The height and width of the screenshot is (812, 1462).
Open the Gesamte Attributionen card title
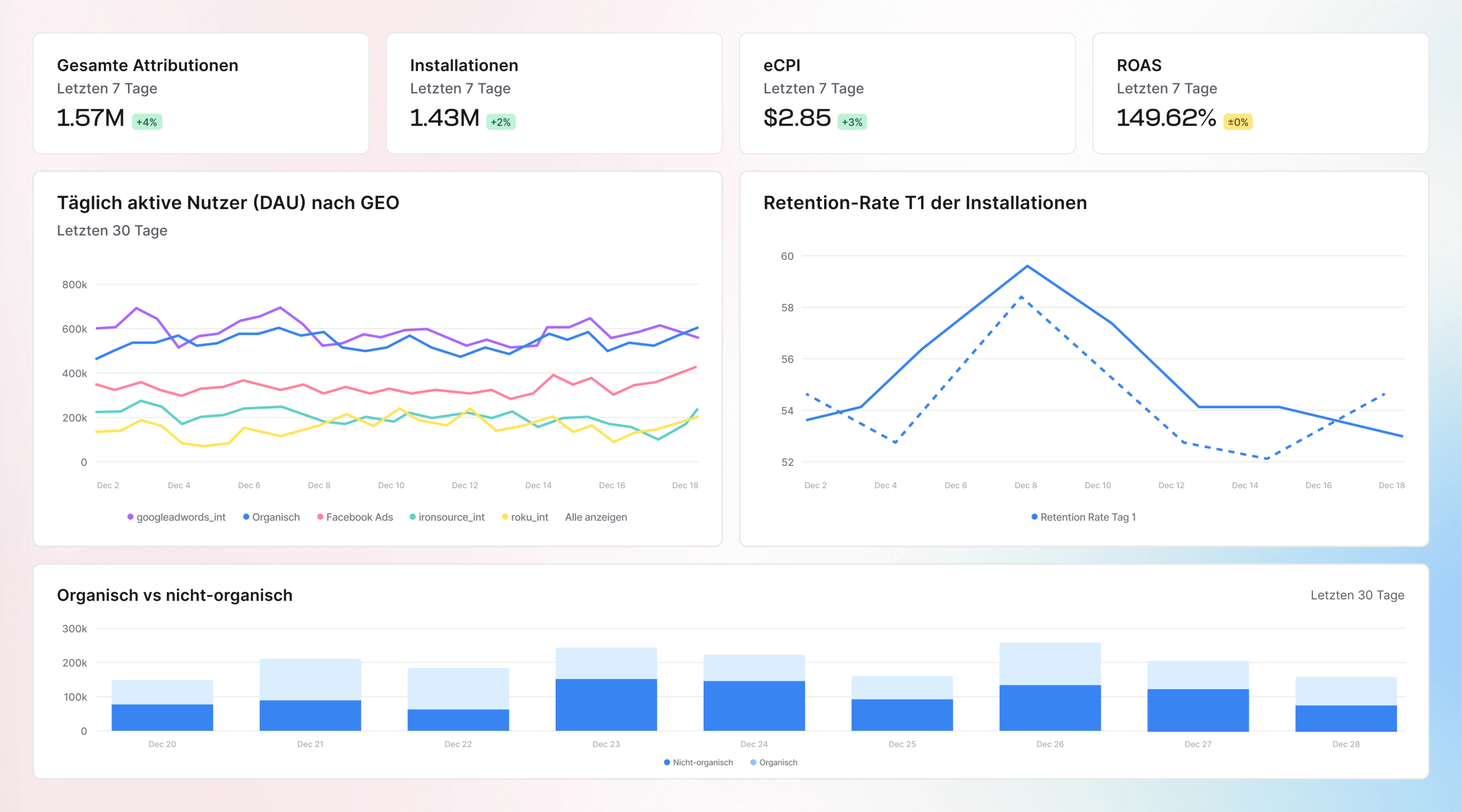pos(147,65)
